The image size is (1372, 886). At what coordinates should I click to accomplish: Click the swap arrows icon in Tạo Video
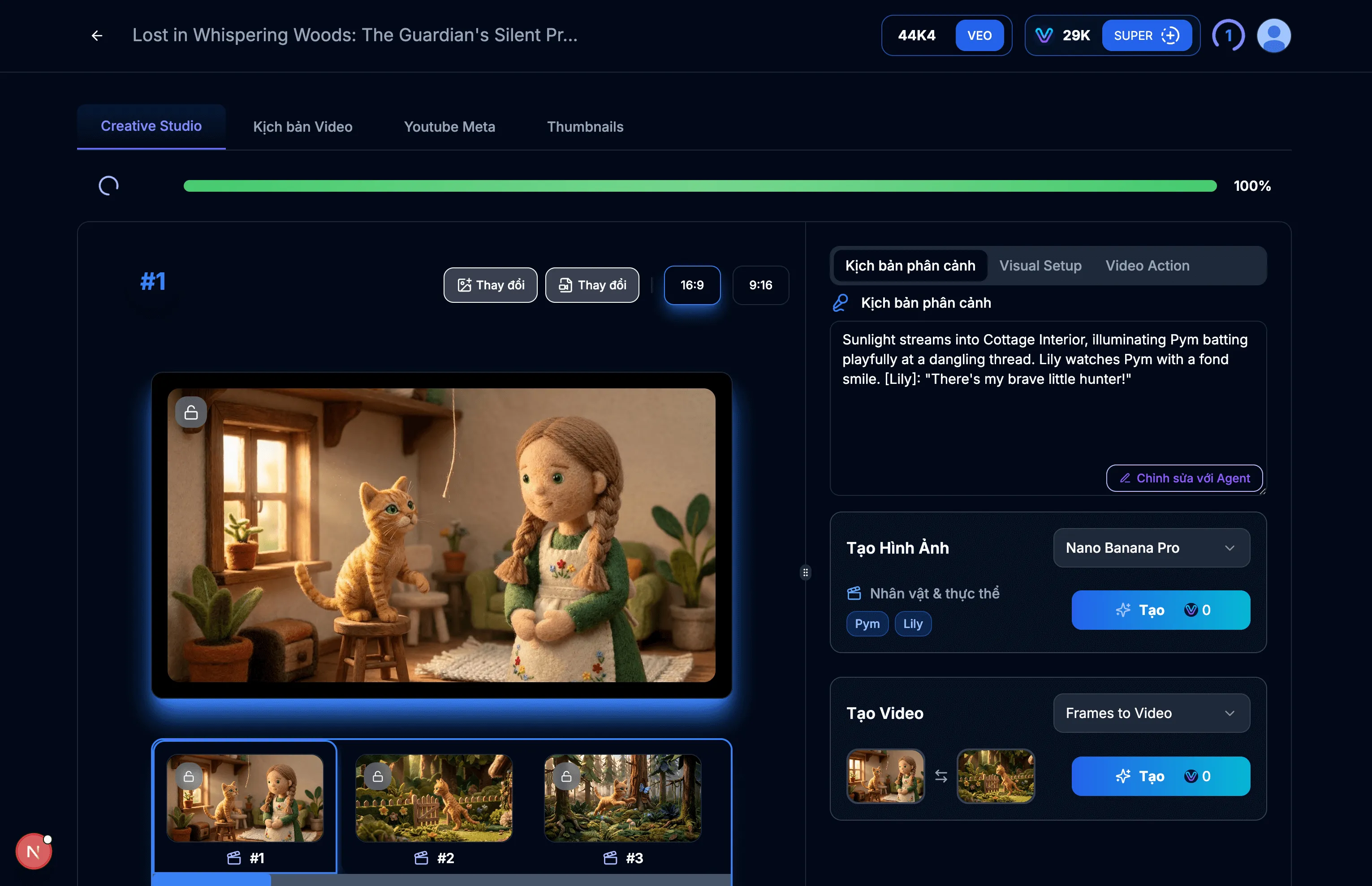(x=941, y=775)
